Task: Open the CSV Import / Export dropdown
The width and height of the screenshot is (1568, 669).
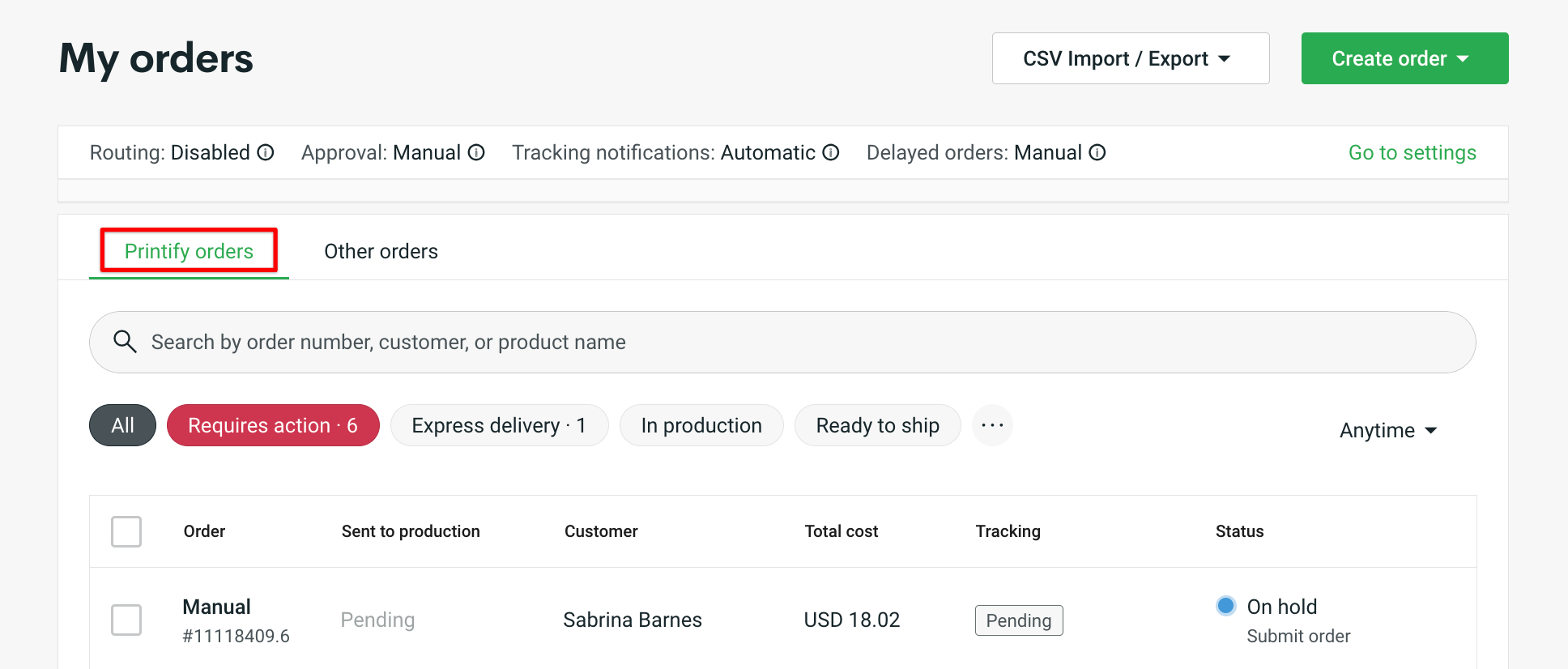Action: (1131, 58)
